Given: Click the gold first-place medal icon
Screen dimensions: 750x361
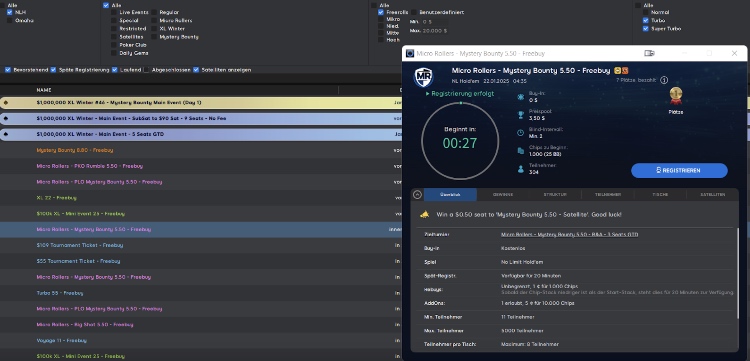Looking at the screenshot, I should [675, 96].
